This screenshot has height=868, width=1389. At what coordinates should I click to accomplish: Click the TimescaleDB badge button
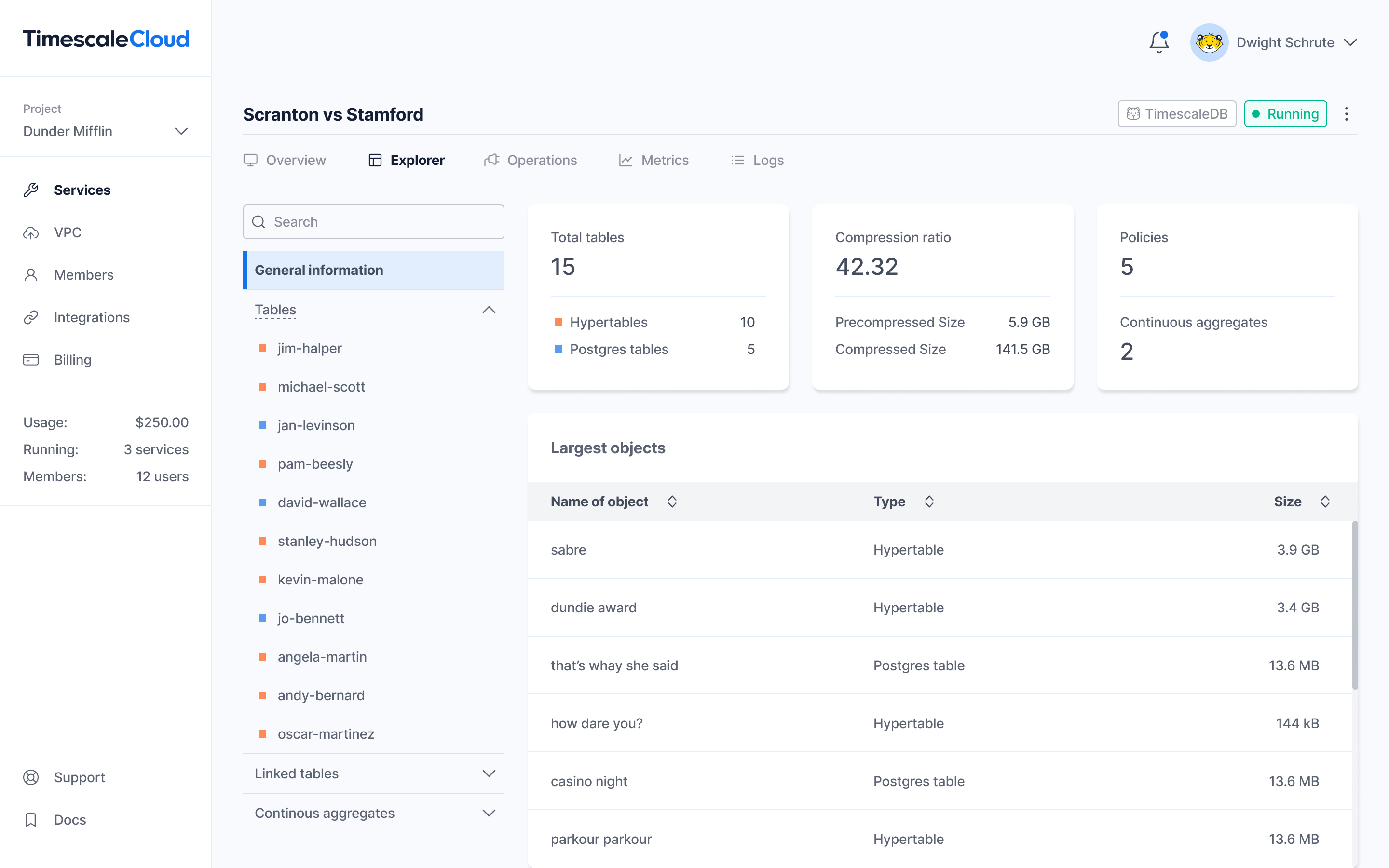pyautogui.click(x=1177, y=114)
